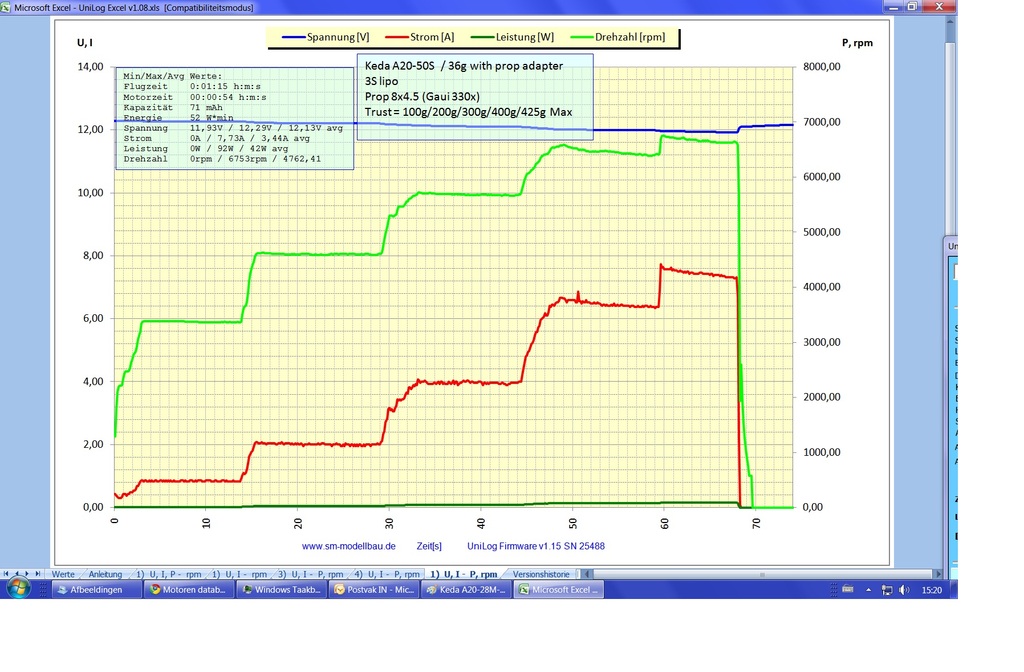Switch to the Postvak IN mail window
The image size is (1024, 672).
(x=373, y=590)
